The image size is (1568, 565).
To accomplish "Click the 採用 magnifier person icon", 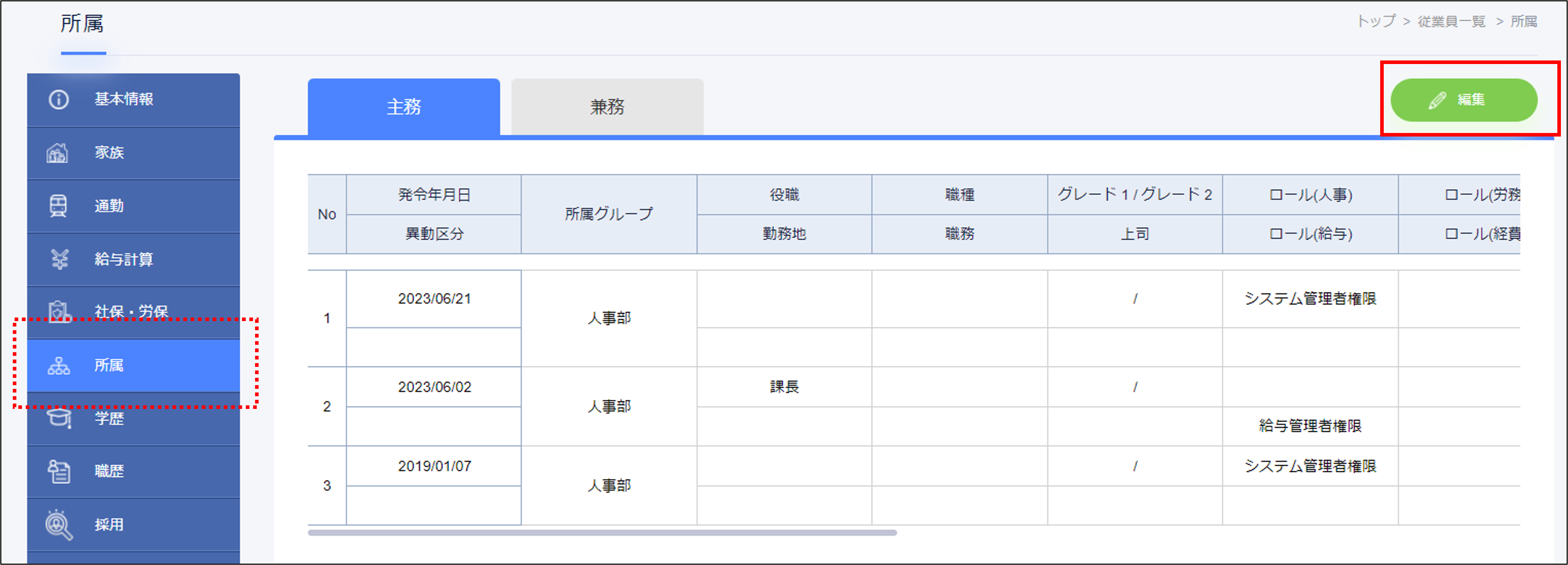I will pos(59,524).
